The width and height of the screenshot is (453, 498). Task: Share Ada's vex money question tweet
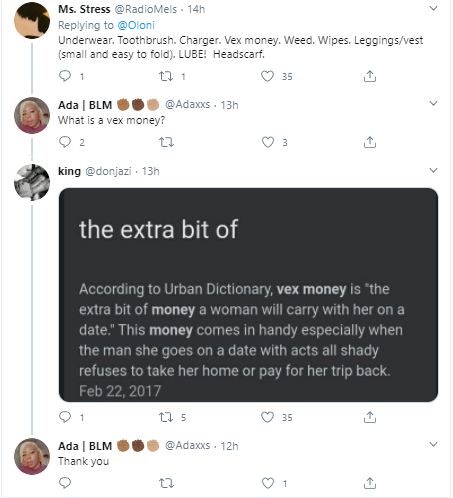click(370, 142)
